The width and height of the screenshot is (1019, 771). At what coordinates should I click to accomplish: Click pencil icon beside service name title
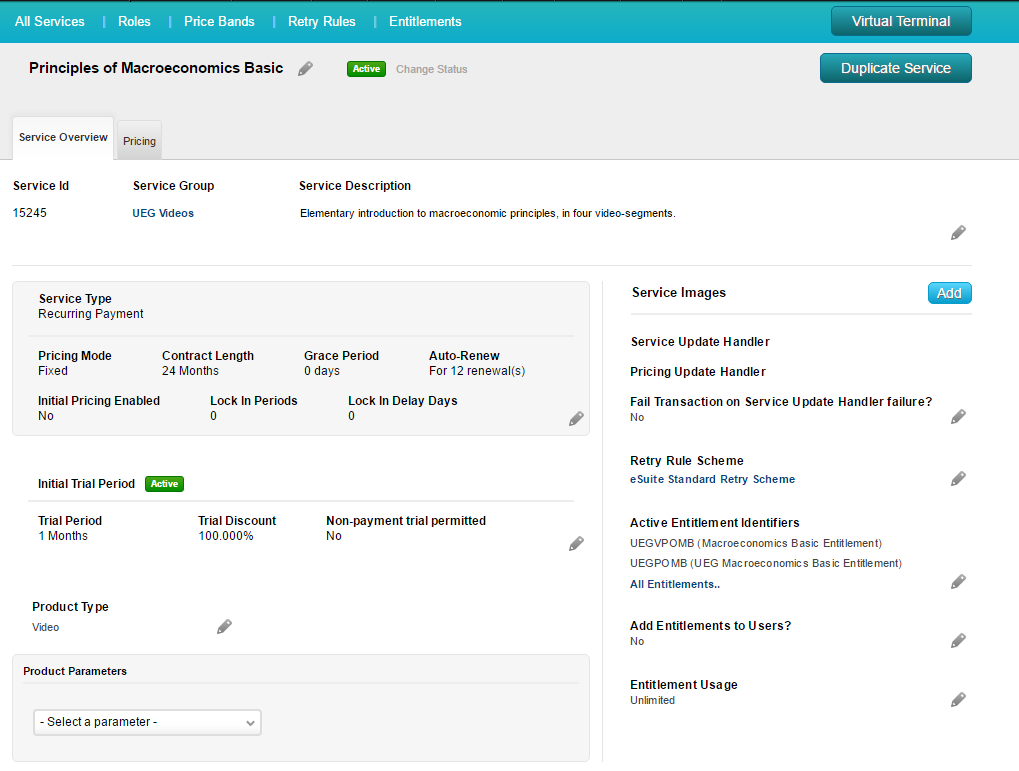click(306, 69)
